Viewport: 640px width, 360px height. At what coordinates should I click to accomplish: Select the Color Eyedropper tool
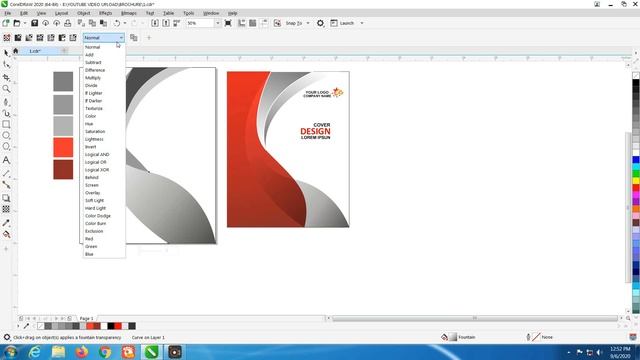click(x=6, y=223)
